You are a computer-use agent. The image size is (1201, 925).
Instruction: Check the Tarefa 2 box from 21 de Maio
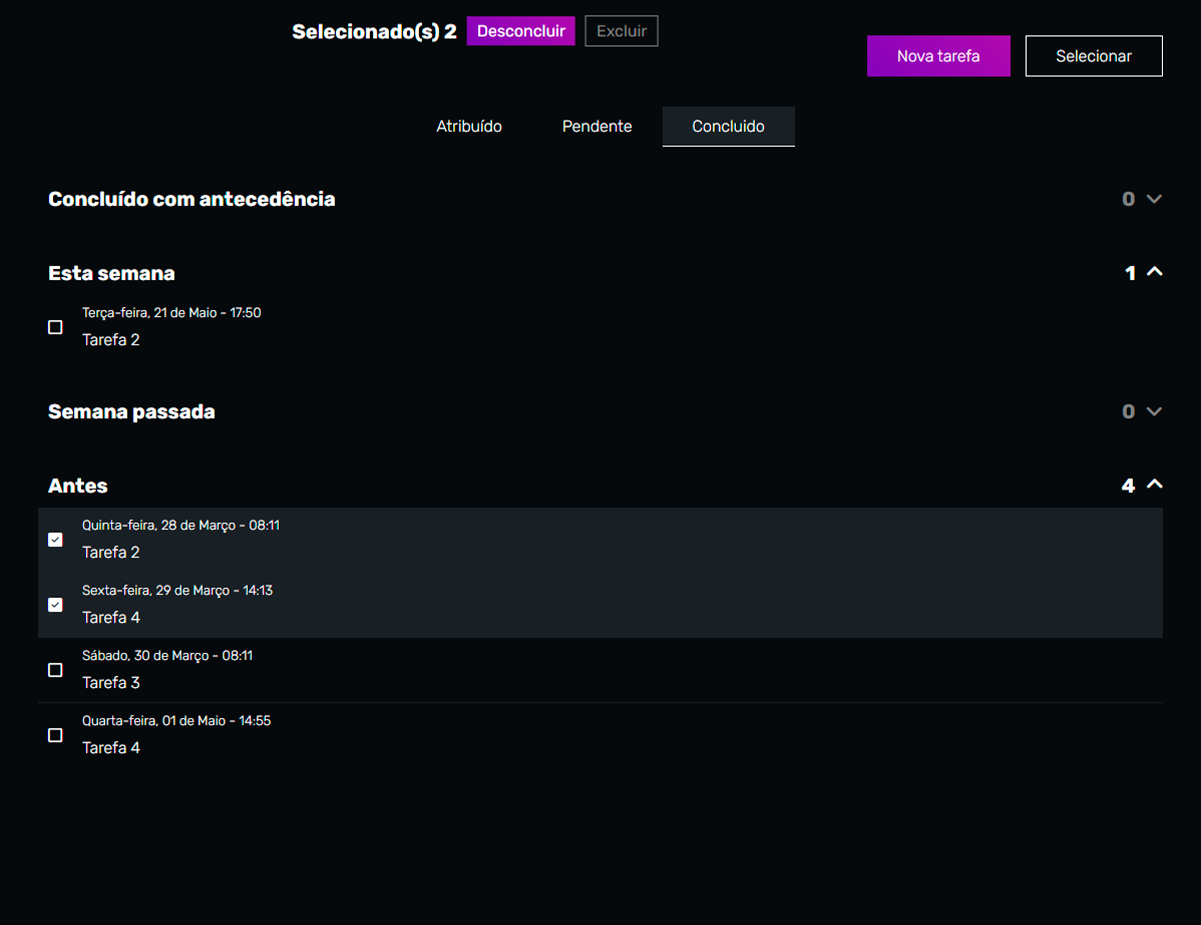56,327
